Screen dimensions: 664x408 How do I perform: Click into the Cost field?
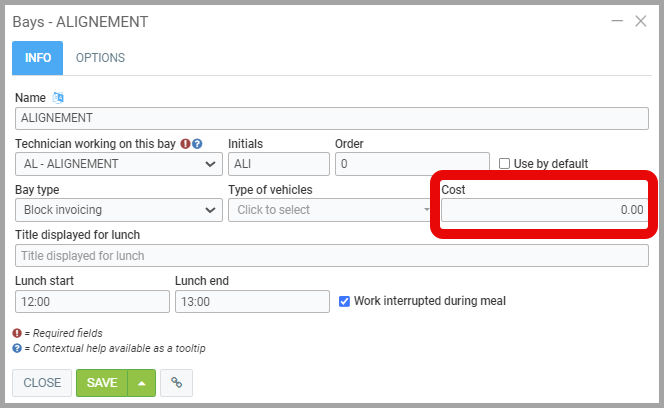[544, 210]
